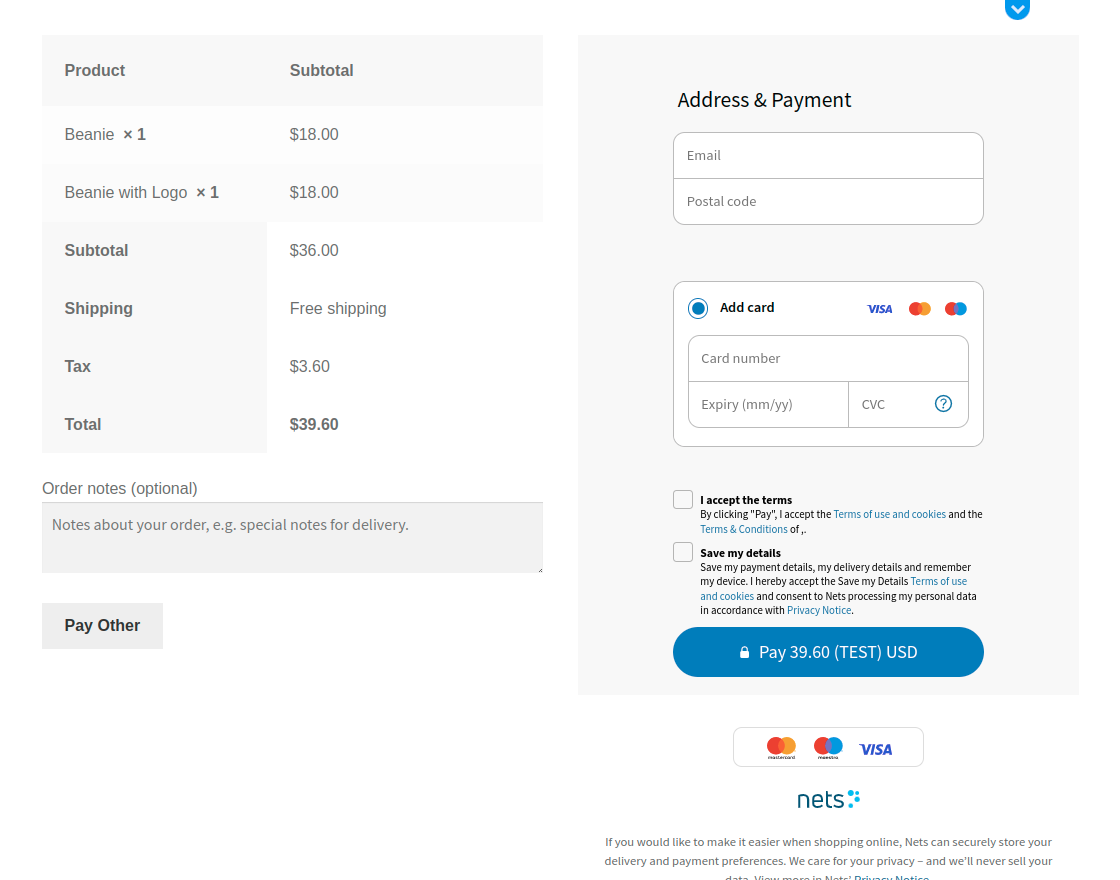The width and height of the screenshot is (1120, 880).
Task: Open the CVC help question mark icon
Action: coord(942,404)
